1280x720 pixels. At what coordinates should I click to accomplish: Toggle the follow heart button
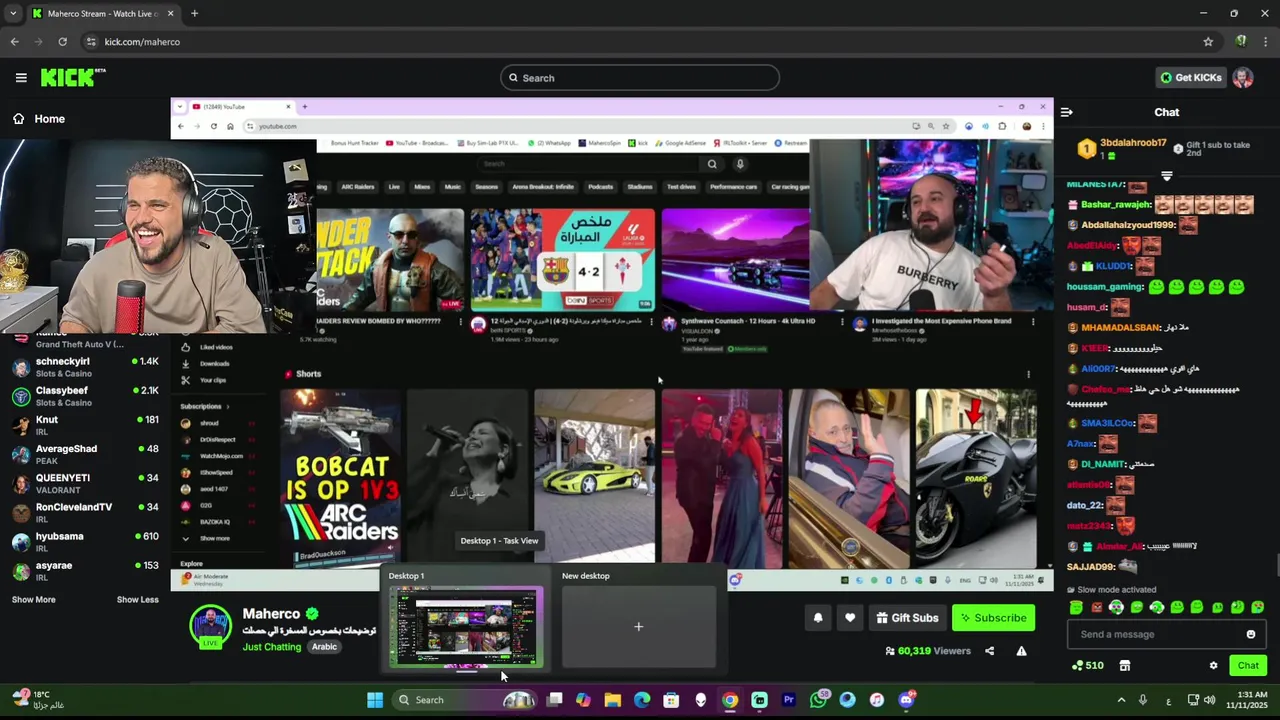click(x=850, y=618)
